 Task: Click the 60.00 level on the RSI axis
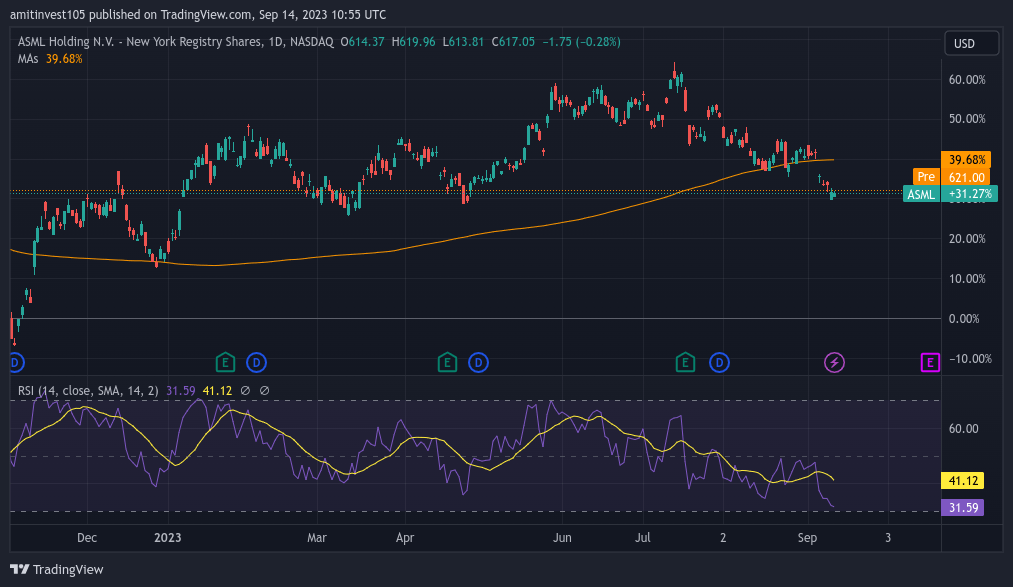point(963,429)
